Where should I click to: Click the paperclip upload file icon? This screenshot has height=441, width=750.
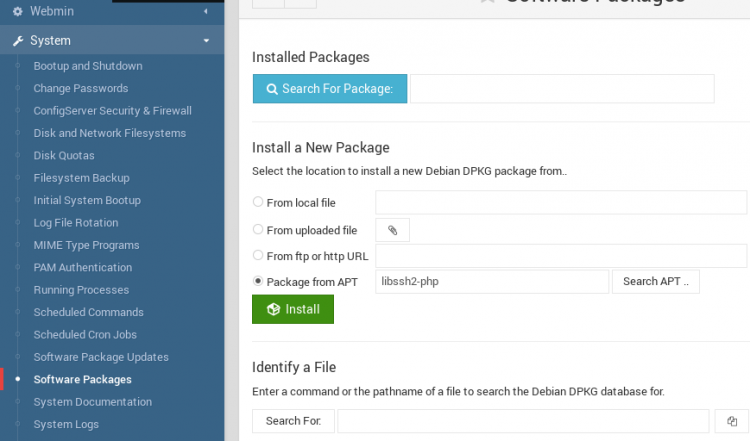coord(392,230)
